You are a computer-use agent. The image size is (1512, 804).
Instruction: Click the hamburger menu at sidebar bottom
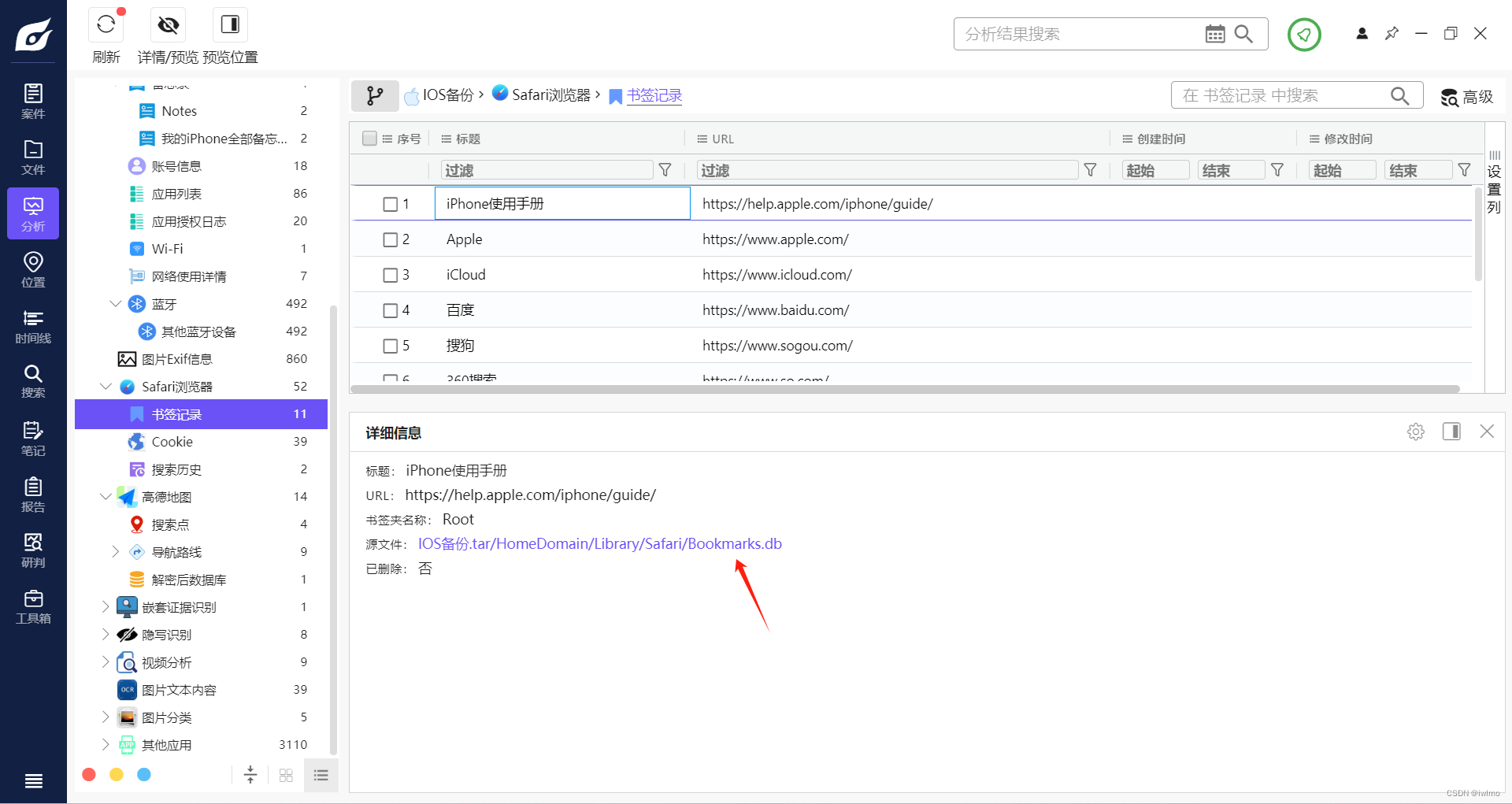(x=33, y=781)
